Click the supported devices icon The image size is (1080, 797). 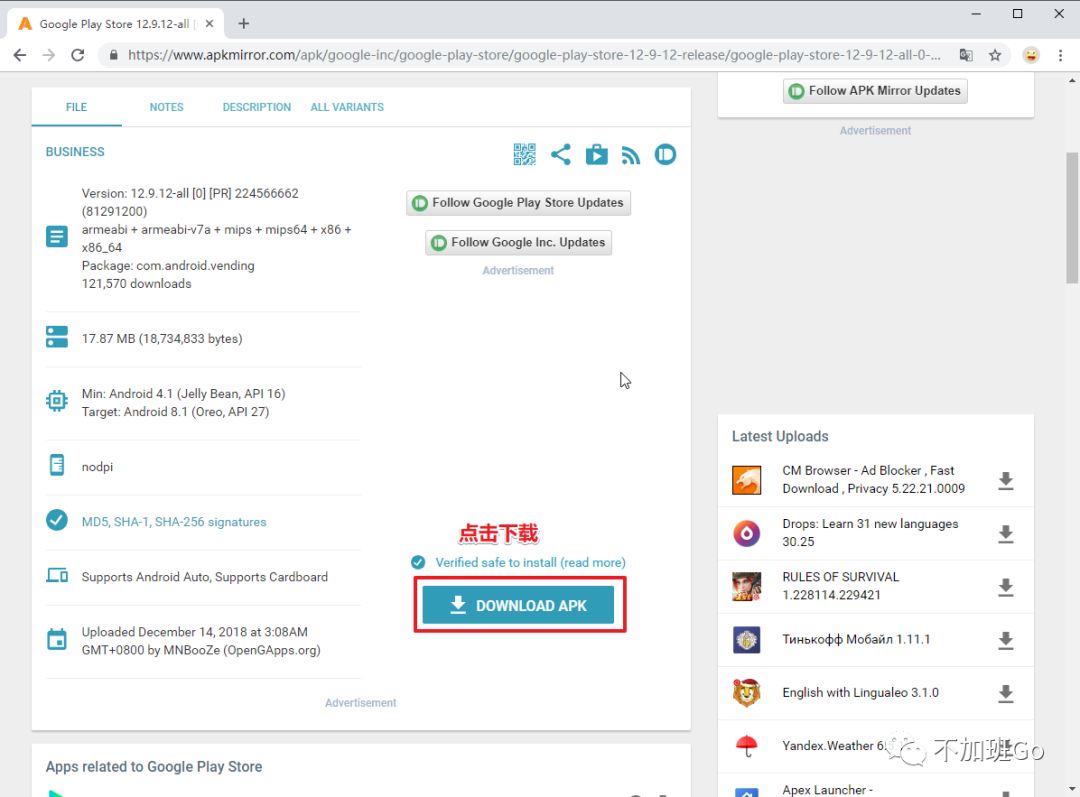coord(57,575)
